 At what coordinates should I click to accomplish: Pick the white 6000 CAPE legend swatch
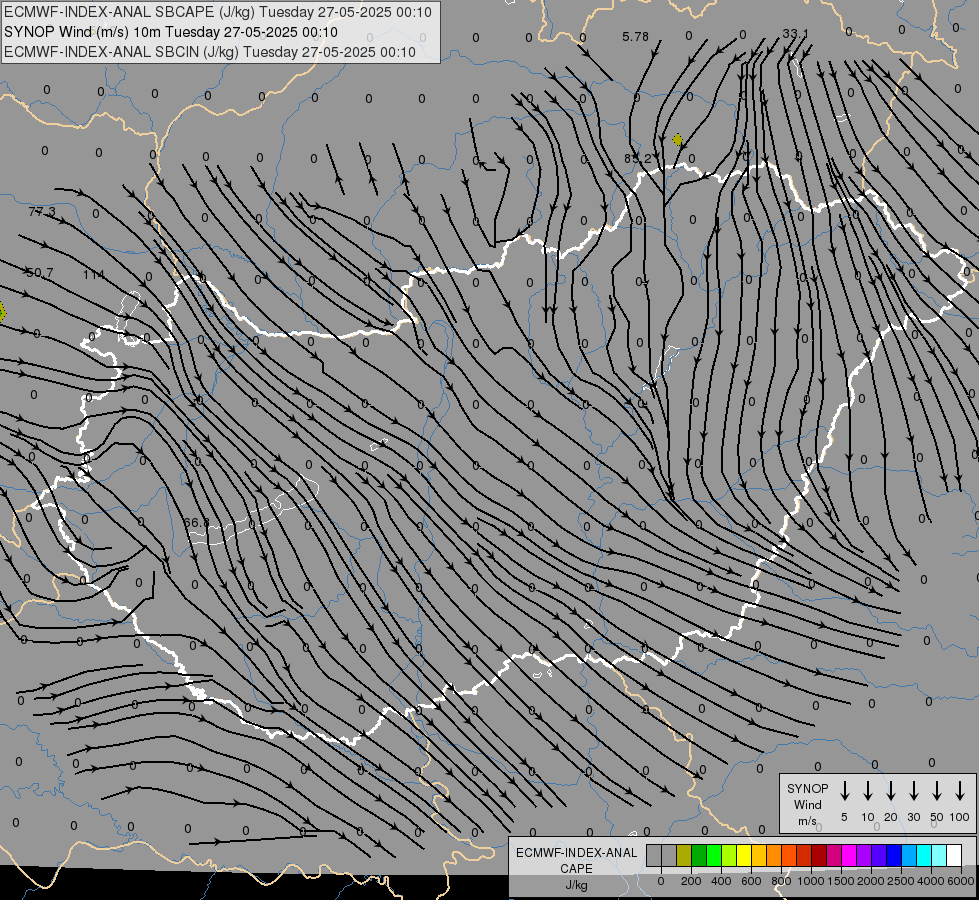[x=954, y=855]
